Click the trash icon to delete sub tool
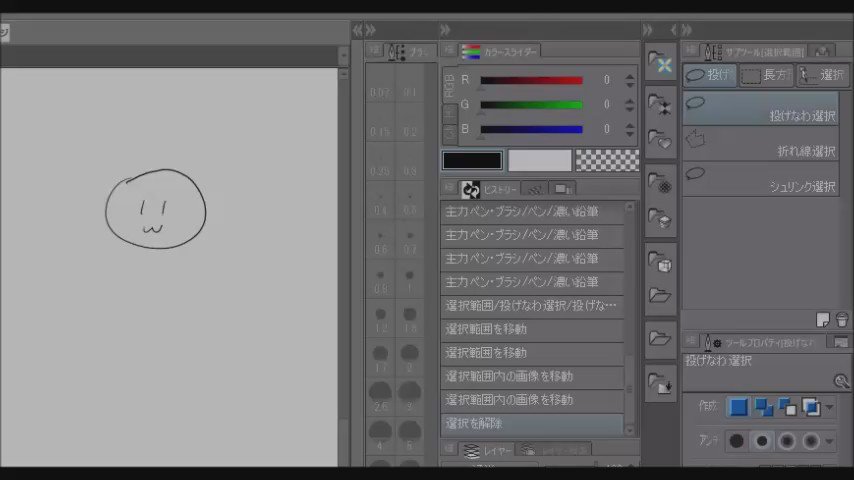This screenshot has height=480, width=854. coord(841,319)
